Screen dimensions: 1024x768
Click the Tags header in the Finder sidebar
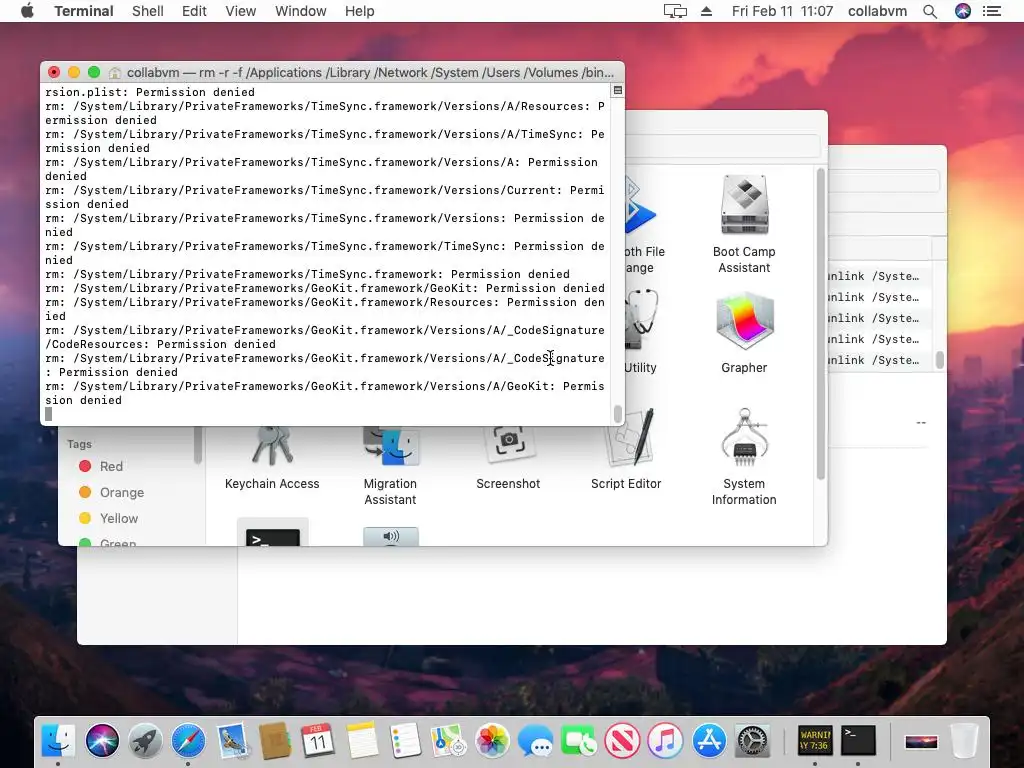[x=79, y=444]
